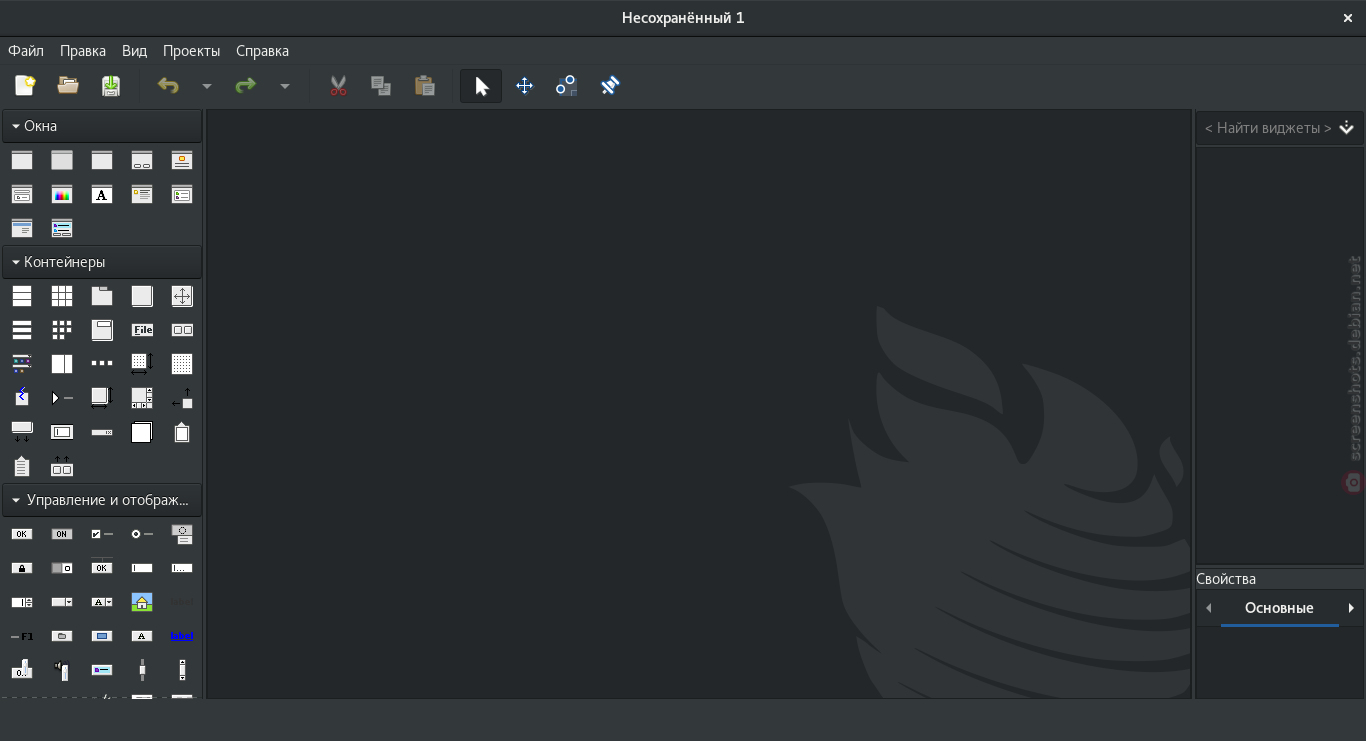This screenshot has height=741, width=1366.
Task: Pick the Tool Palette colored container
Action: tap(22, 364)
